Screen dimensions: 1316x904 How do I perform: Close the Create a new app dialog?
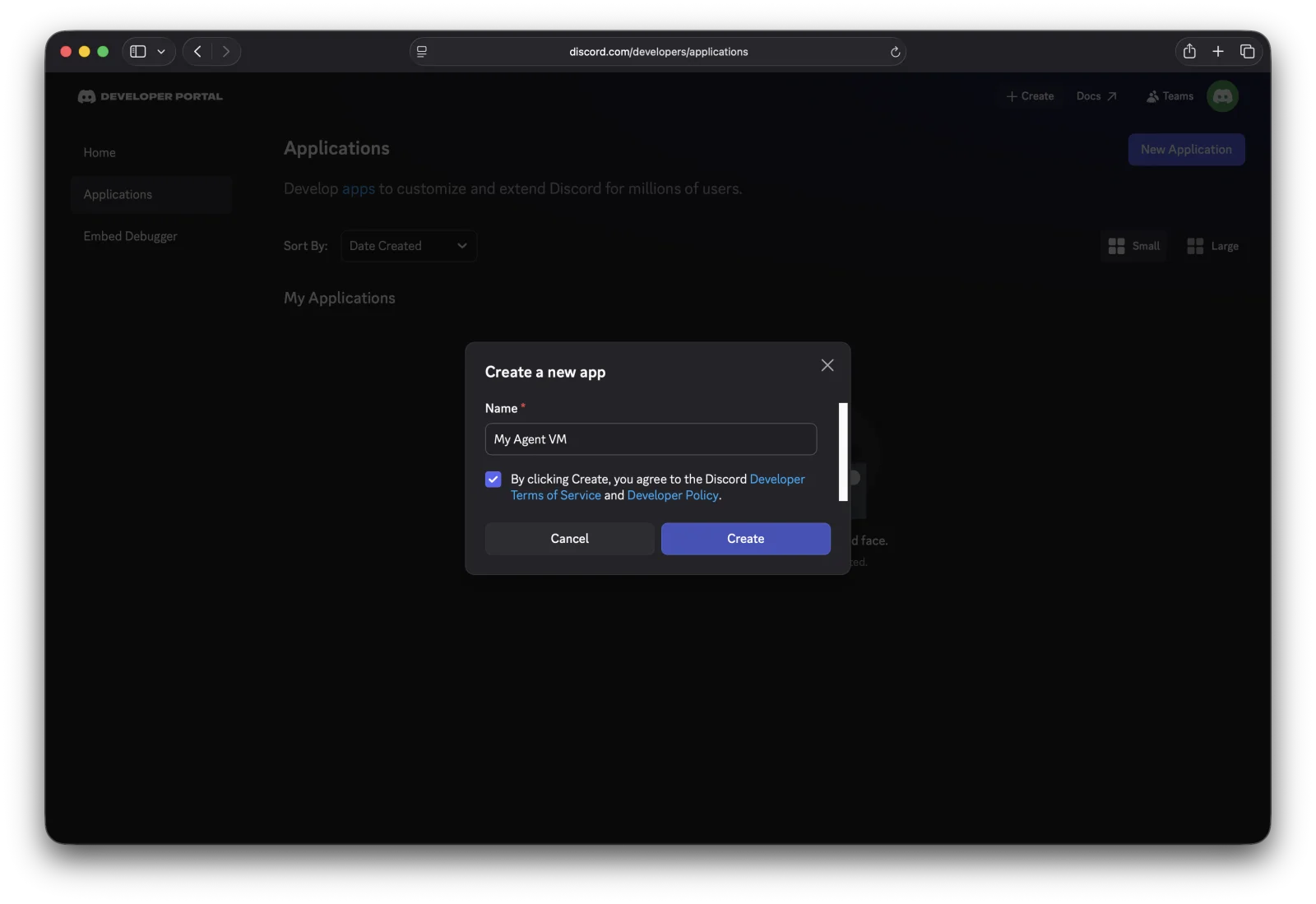coord(827,365)
